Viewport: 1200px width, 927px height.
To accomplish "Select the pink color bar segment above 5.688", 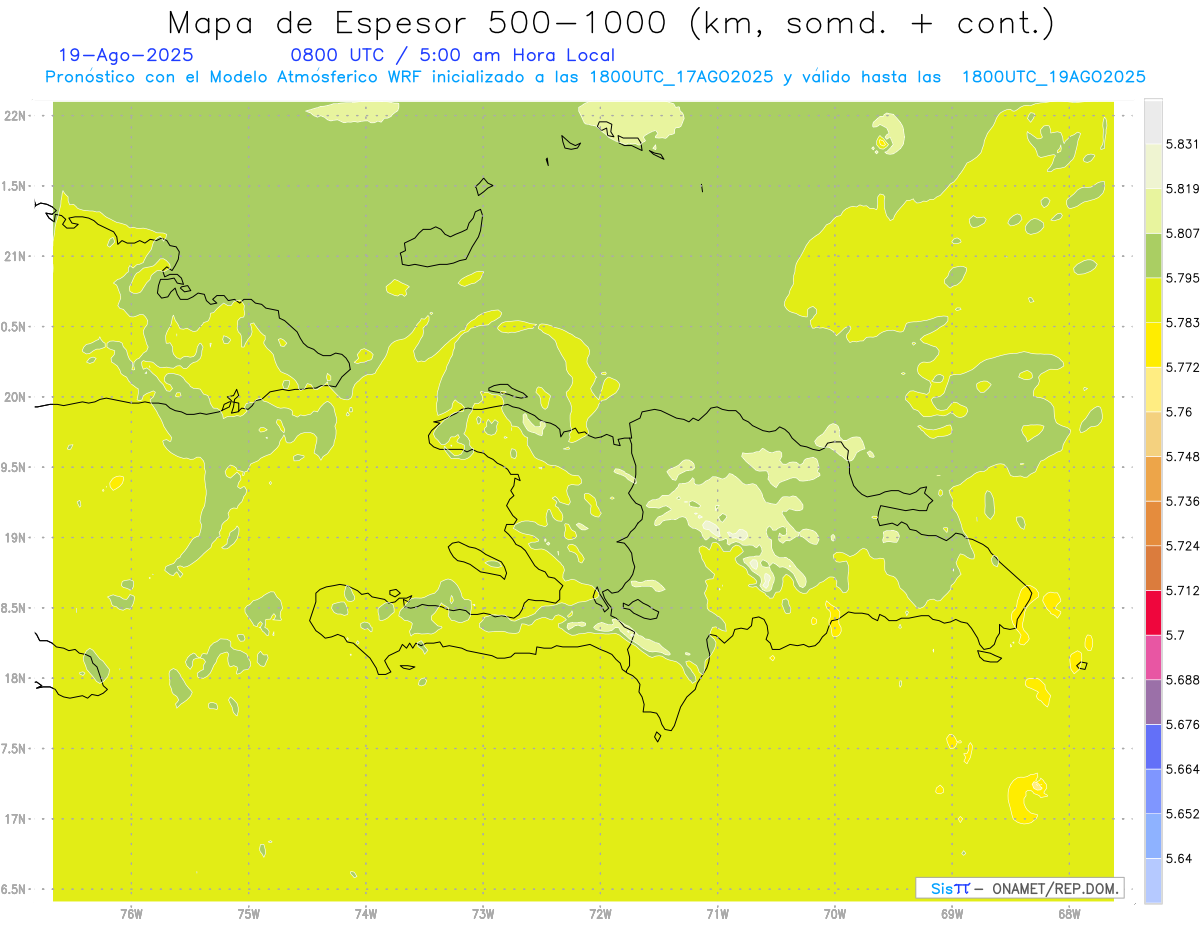I will pyautogui.click(x=1153, y=656).
